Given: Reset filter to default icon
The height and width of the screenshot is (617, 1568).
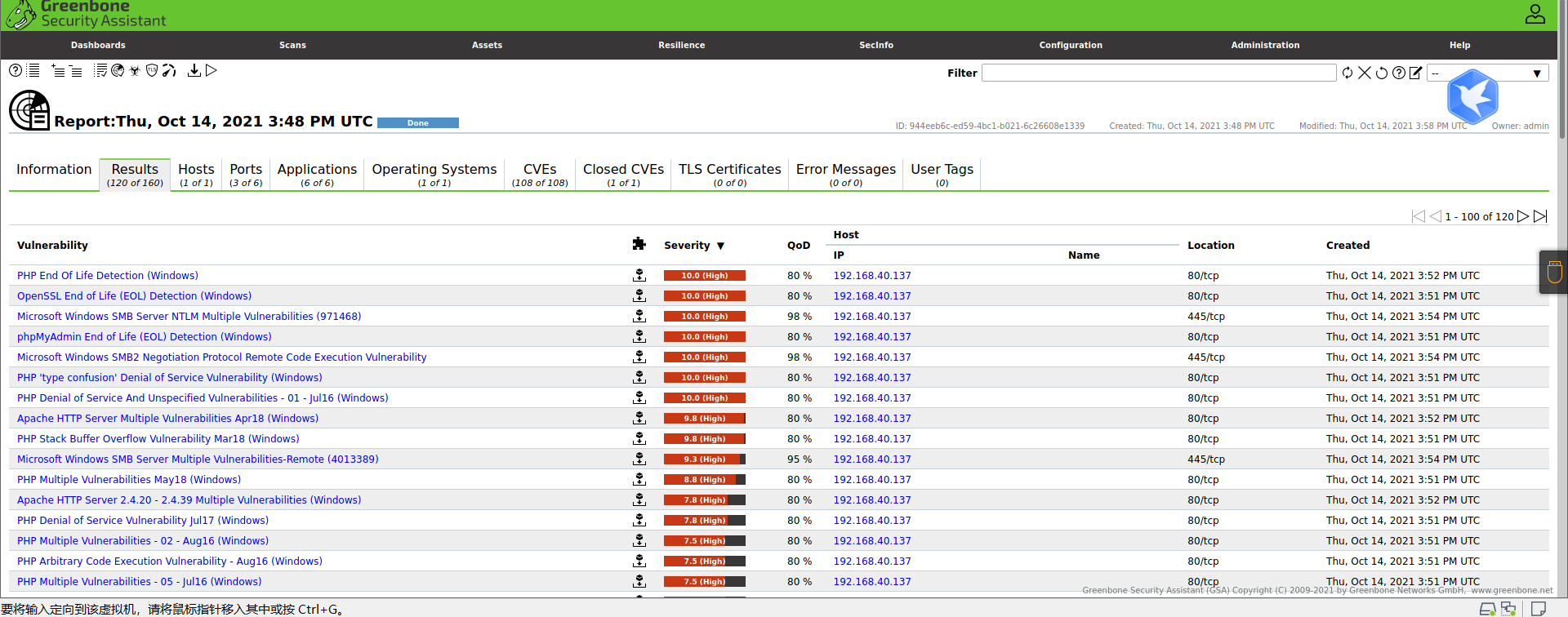Looking at the screenshot, I should coord(1382,73).
